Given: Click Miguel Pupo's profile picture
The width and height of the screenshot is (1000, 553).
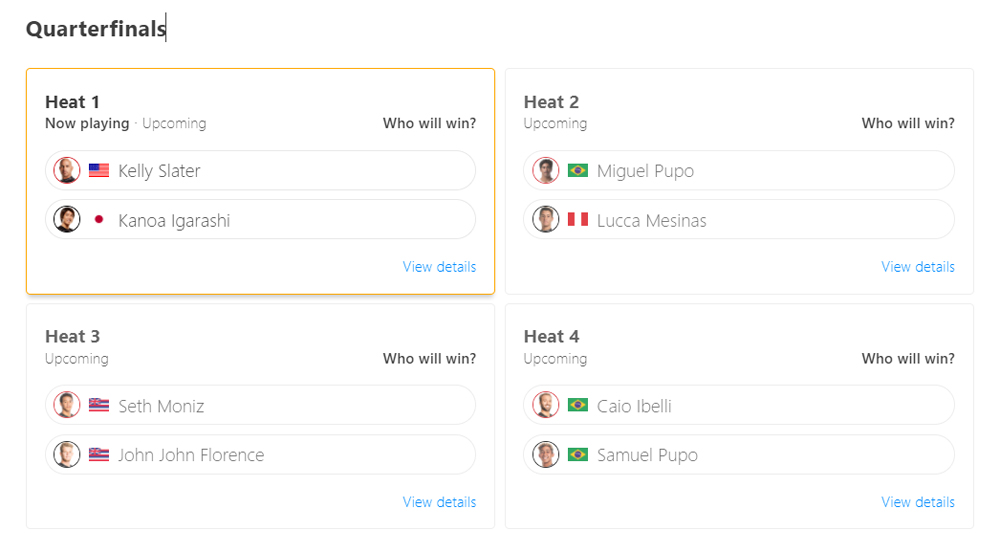Looking at the screenshot, I should click(546, 170).
